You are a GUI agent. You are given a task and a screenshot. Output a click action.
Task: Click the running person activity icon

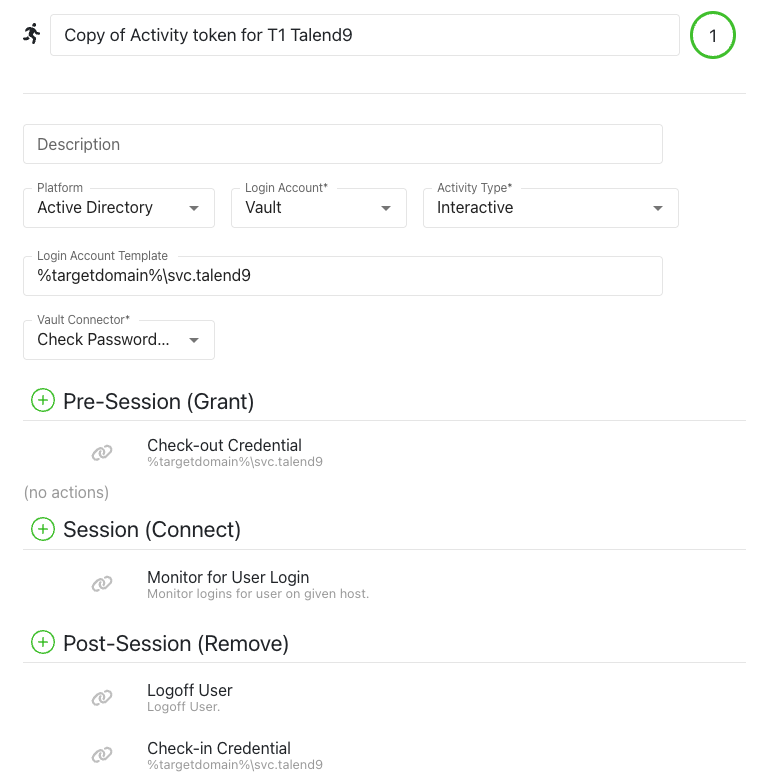(32, 34)
